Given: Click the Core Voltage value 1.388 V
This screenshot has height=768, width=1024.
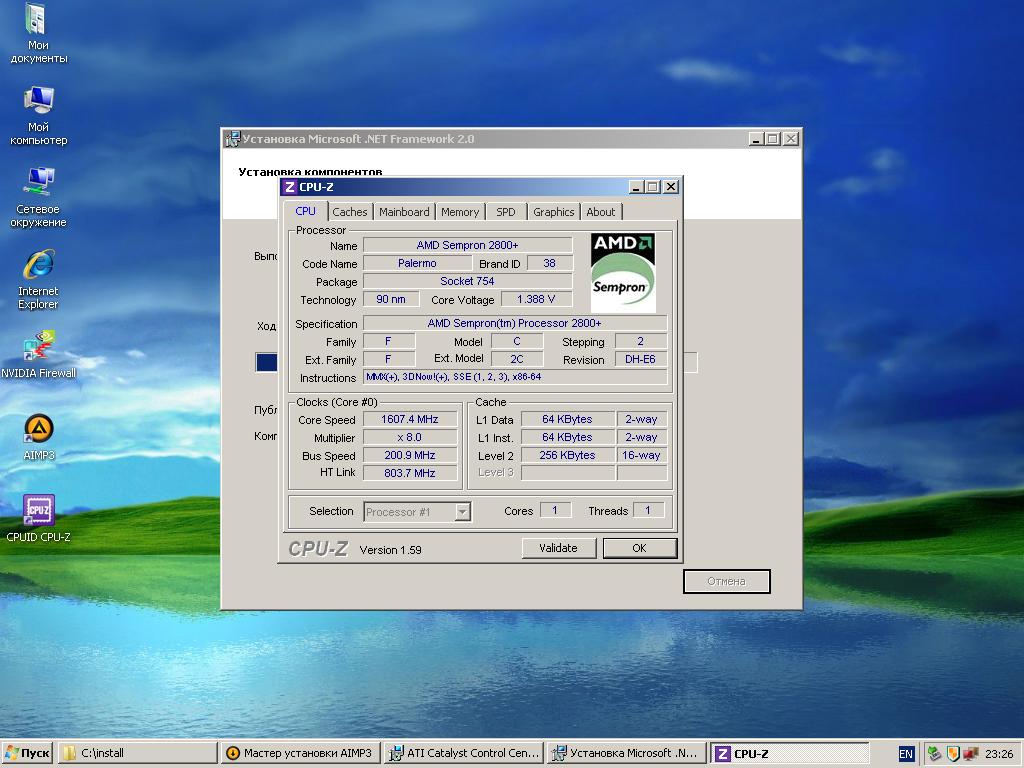Looking at the screenshot, I should click(536, 299).
